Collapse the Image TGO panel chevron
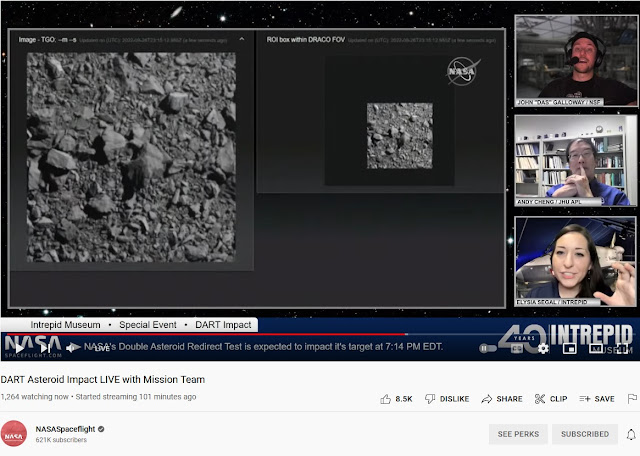 click(242, 39)
